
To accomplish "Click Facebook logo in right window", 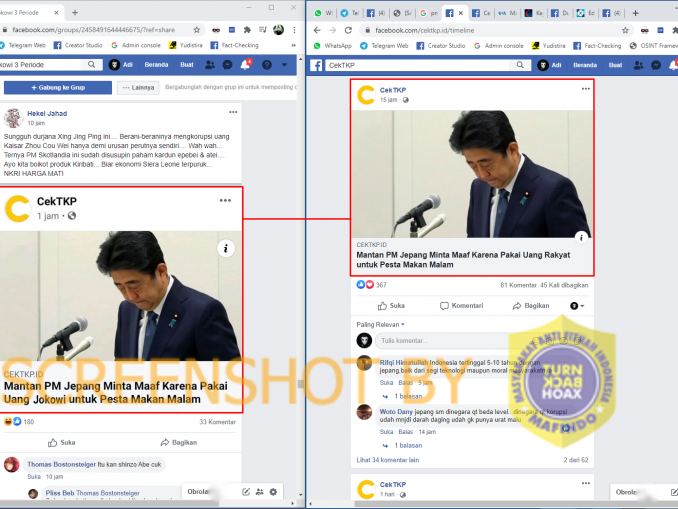I will [x=316, y=65].
